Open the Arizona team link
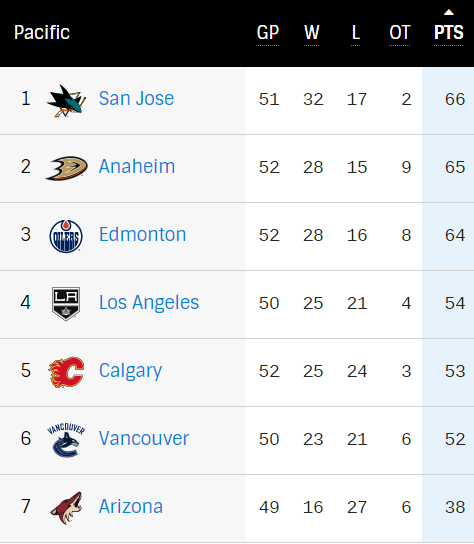This screenshot has width=474, height=544. [x=131, y=507]
